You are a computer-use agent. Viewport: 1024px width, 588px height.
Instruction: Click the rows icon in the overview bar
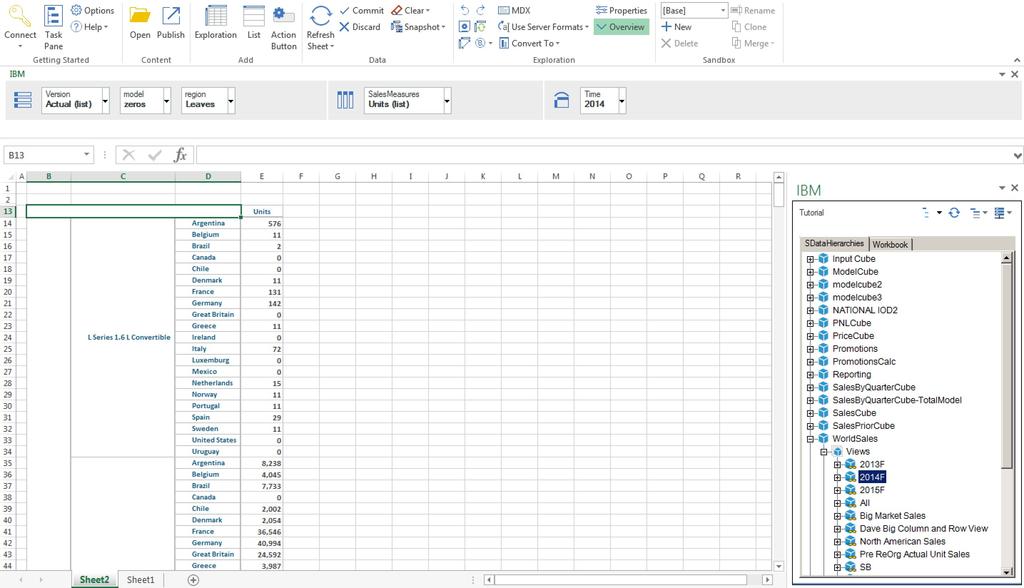pos(23,100)
